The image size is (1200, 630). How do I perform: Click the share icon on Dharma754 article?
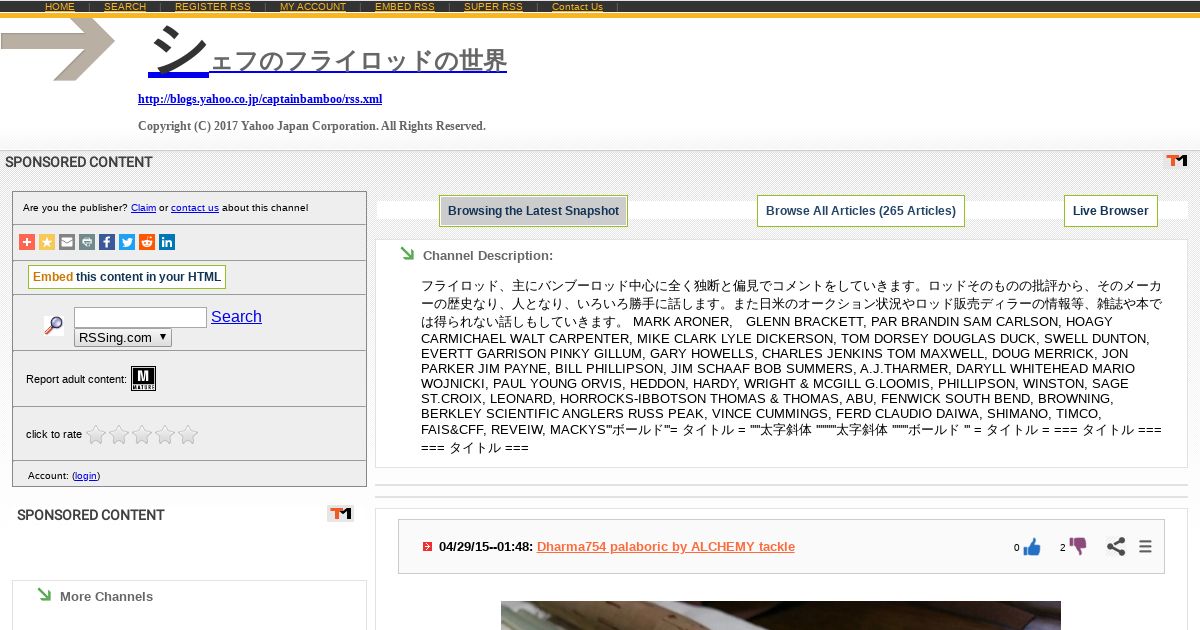point(1116,547)
